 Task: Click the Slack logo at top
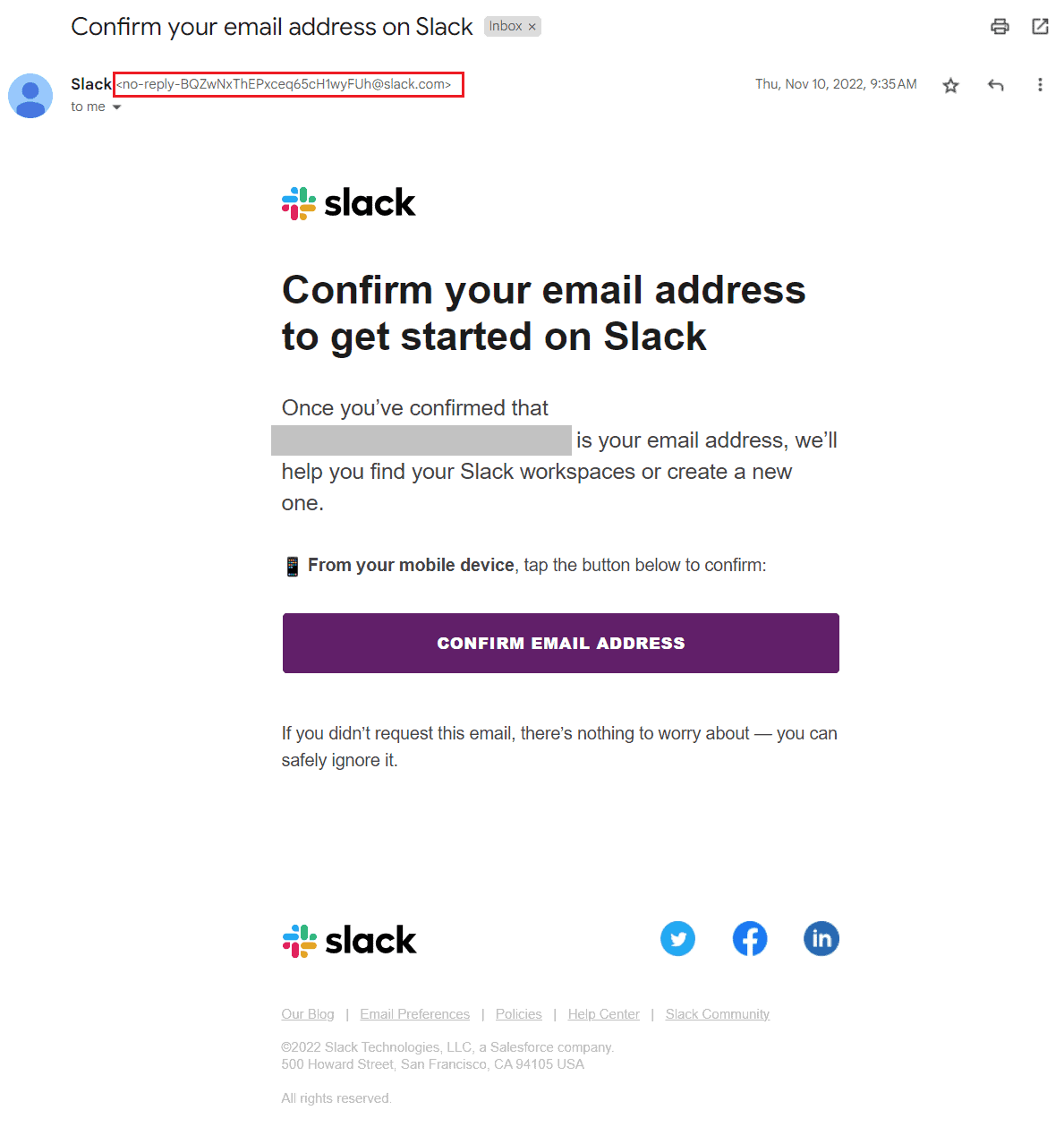349,203
